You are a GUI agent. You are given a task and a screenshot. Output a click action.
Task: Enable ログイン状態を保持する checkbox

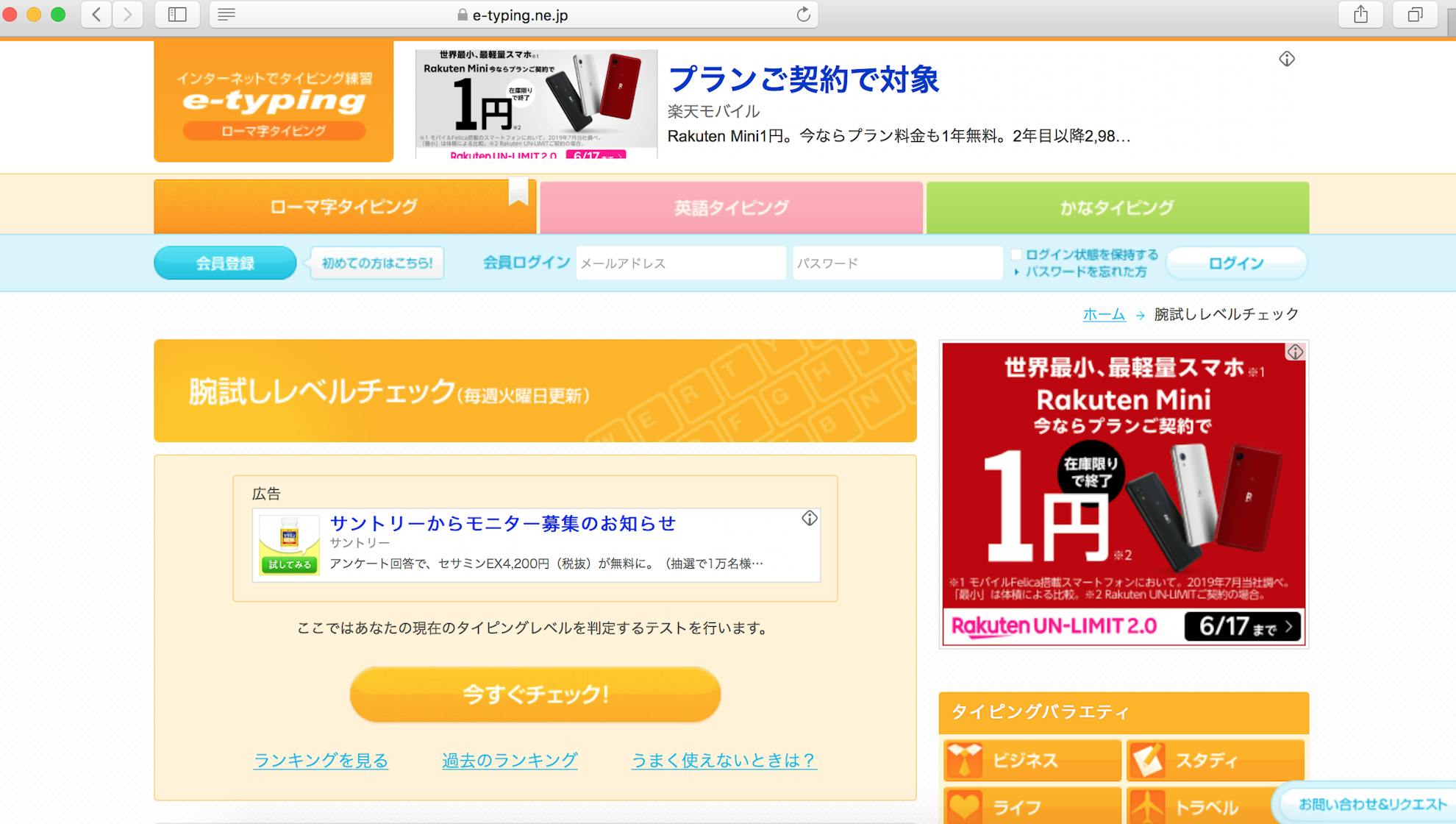(x=1017, y=255)
